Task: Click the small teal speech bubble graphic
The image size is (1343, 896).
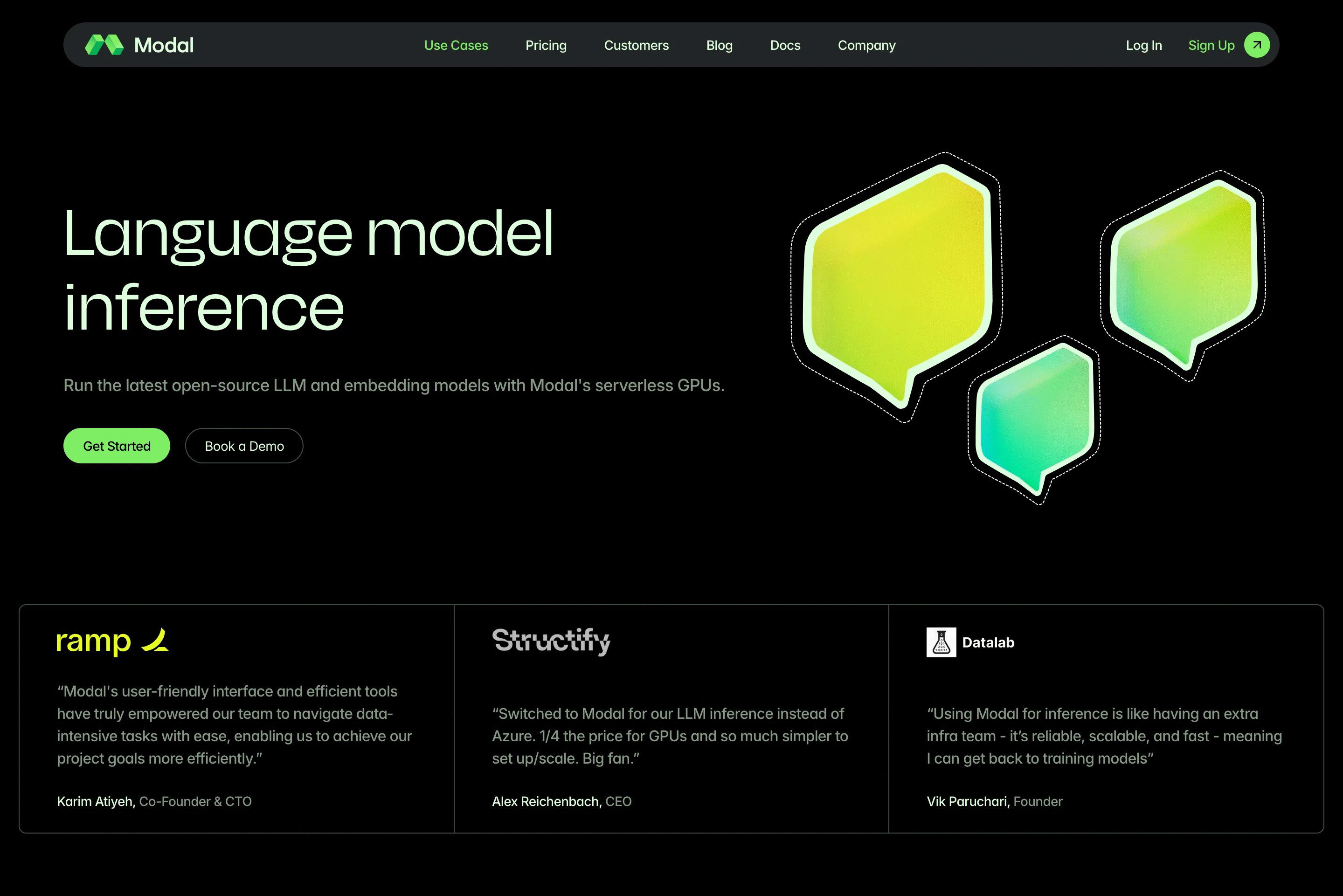Action: click(1034, 420)
